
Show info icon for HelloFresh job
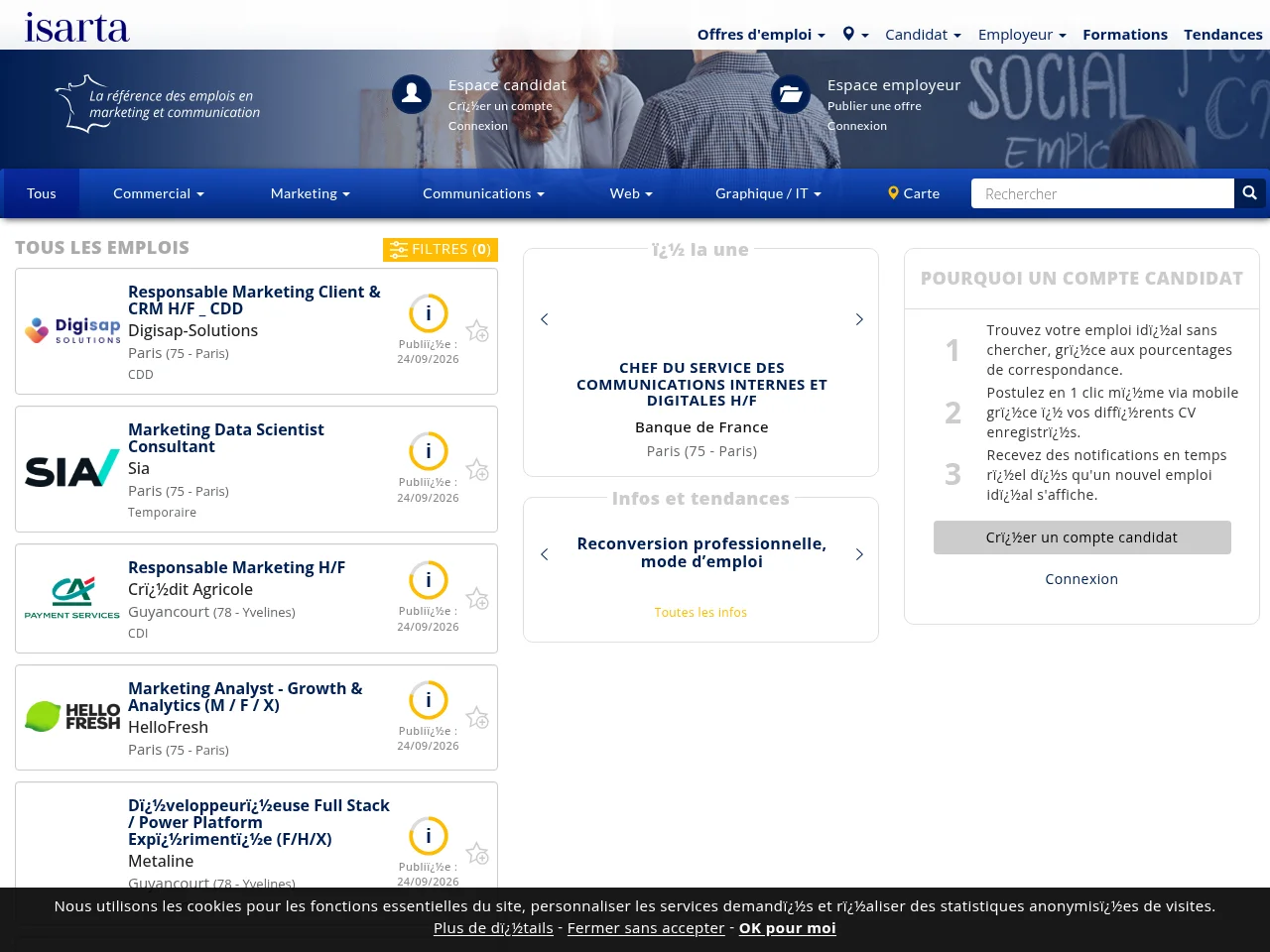pos(429,700)
